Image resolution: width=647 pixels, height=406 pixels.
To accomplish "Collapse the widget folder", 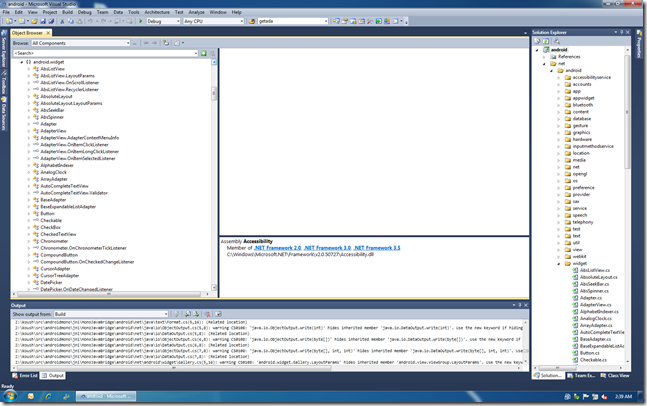I will [x=559, y=264].
